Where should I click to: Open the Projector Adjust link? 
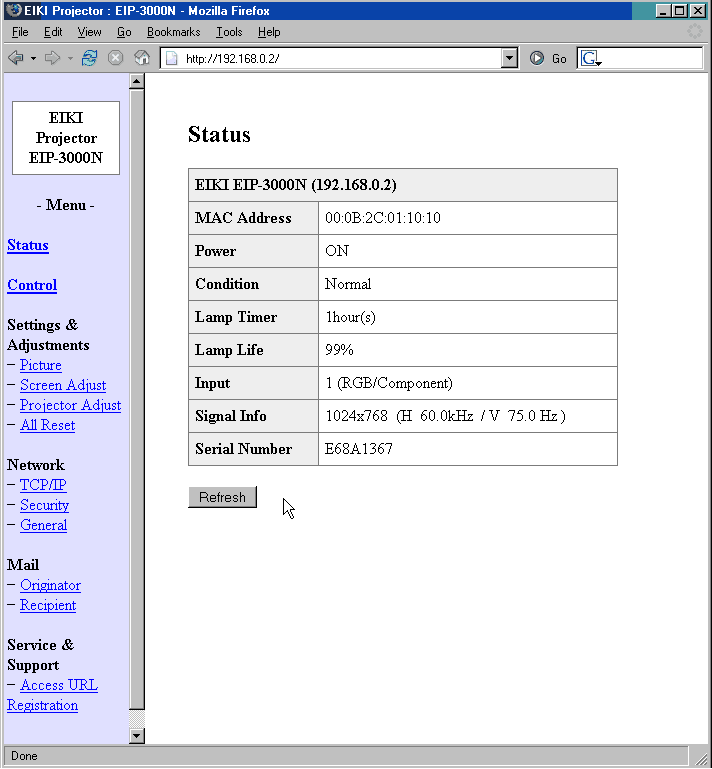pyautogui.click(x=71, y=406)
